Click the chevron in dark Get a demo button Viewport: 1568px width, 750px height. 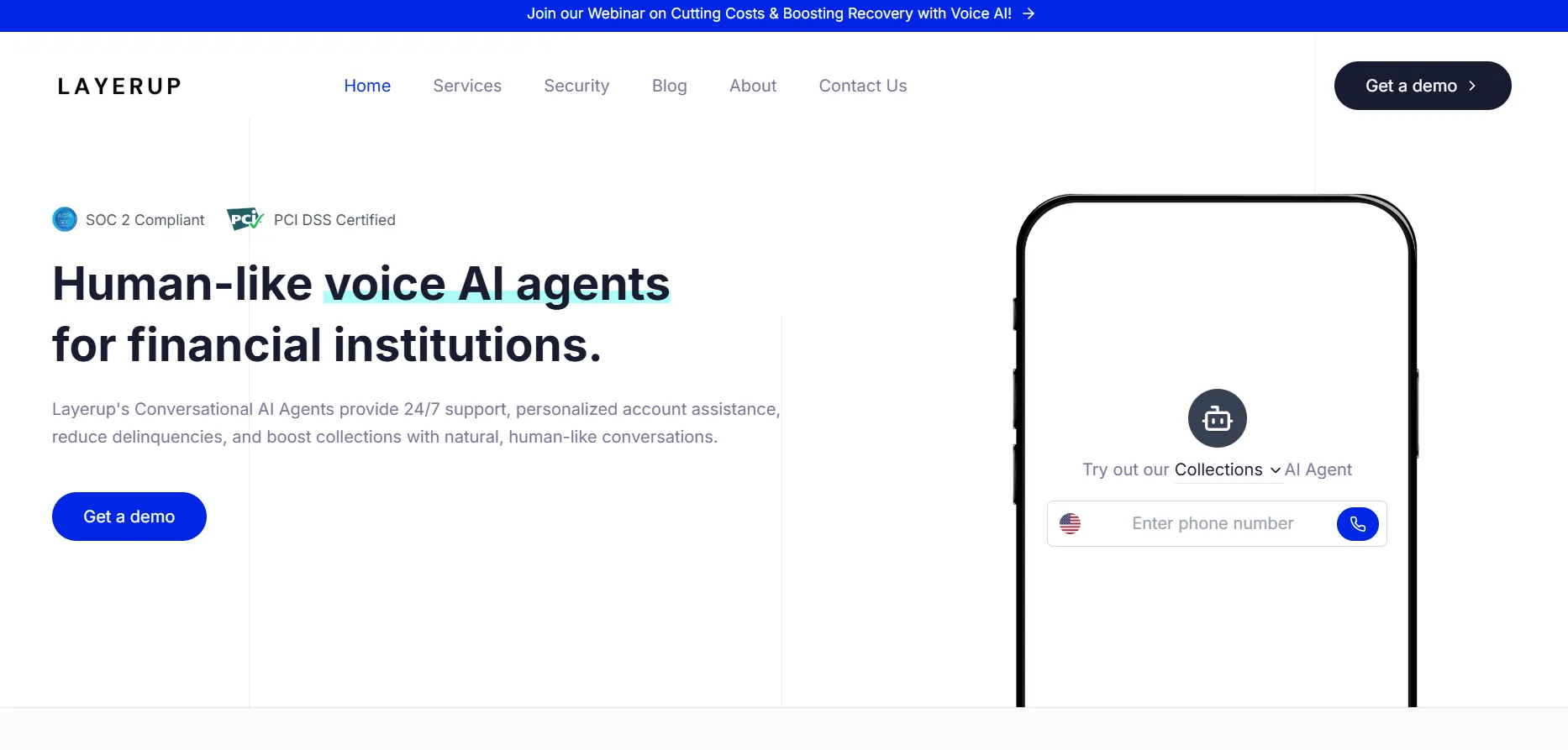click(1472, 86)
